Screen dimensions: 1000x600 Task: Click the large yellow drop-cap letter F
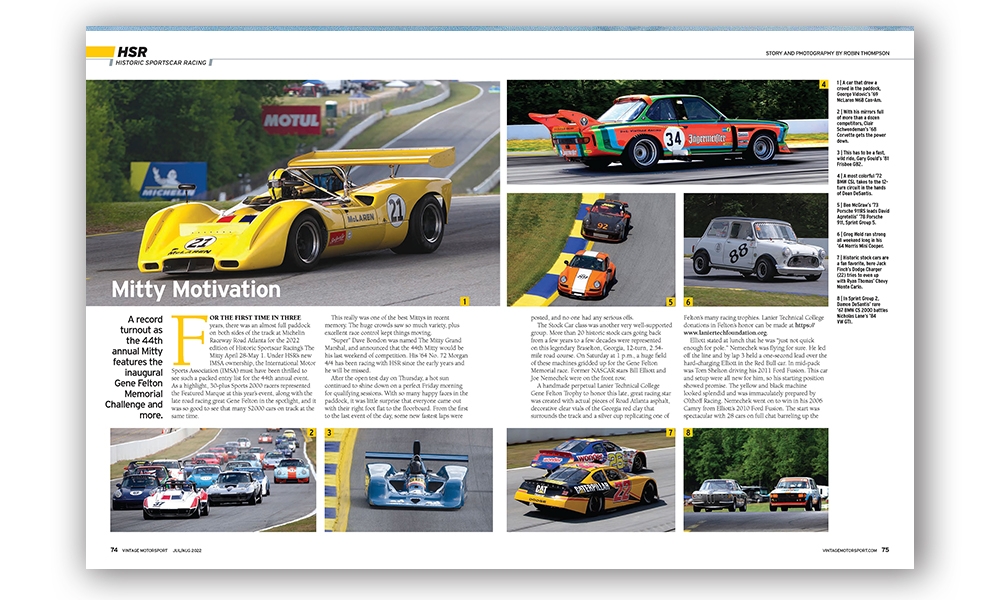tap(189, 339)
